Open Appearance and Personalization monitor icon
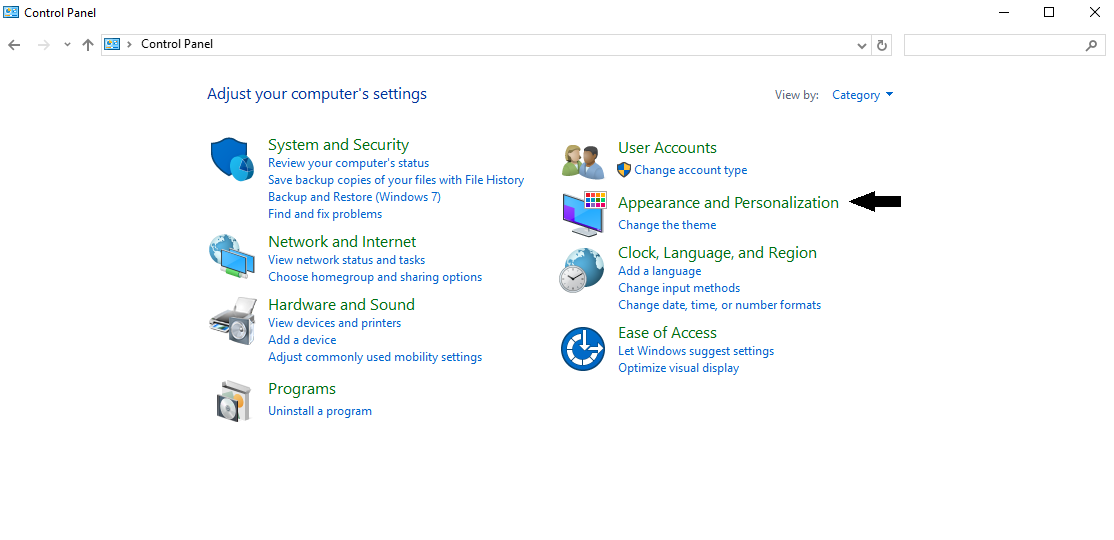The height and width of the screenshot is (540, 1114). click(583, 213)
